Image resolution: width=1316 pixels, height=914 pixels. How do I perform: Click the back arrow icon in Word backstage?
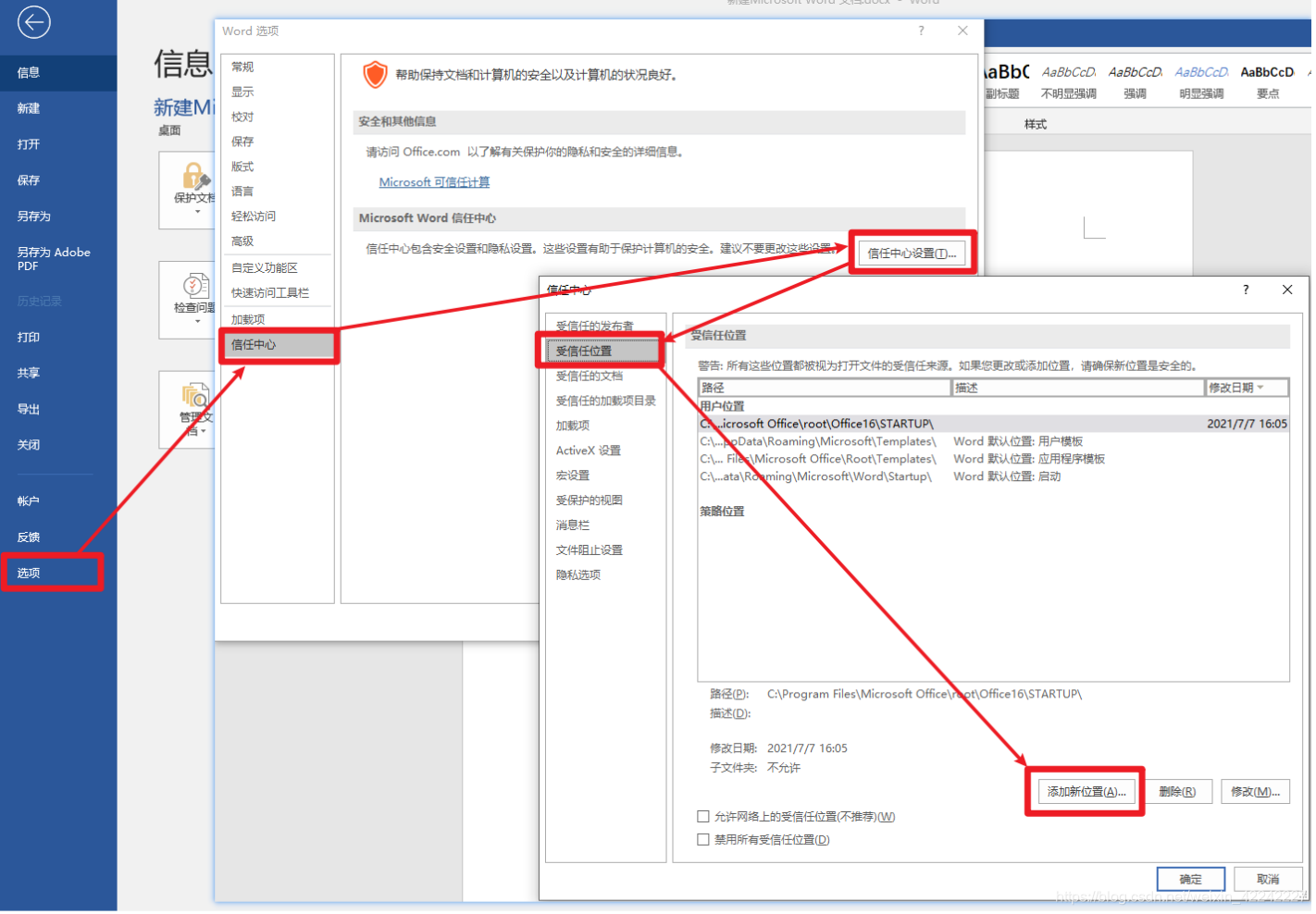33,22
